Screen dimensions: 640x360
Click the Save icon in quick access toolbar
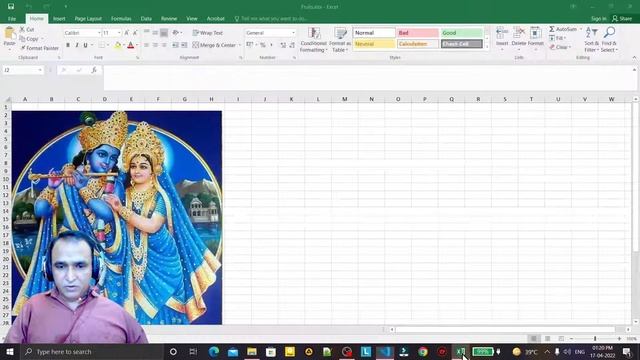11,7
